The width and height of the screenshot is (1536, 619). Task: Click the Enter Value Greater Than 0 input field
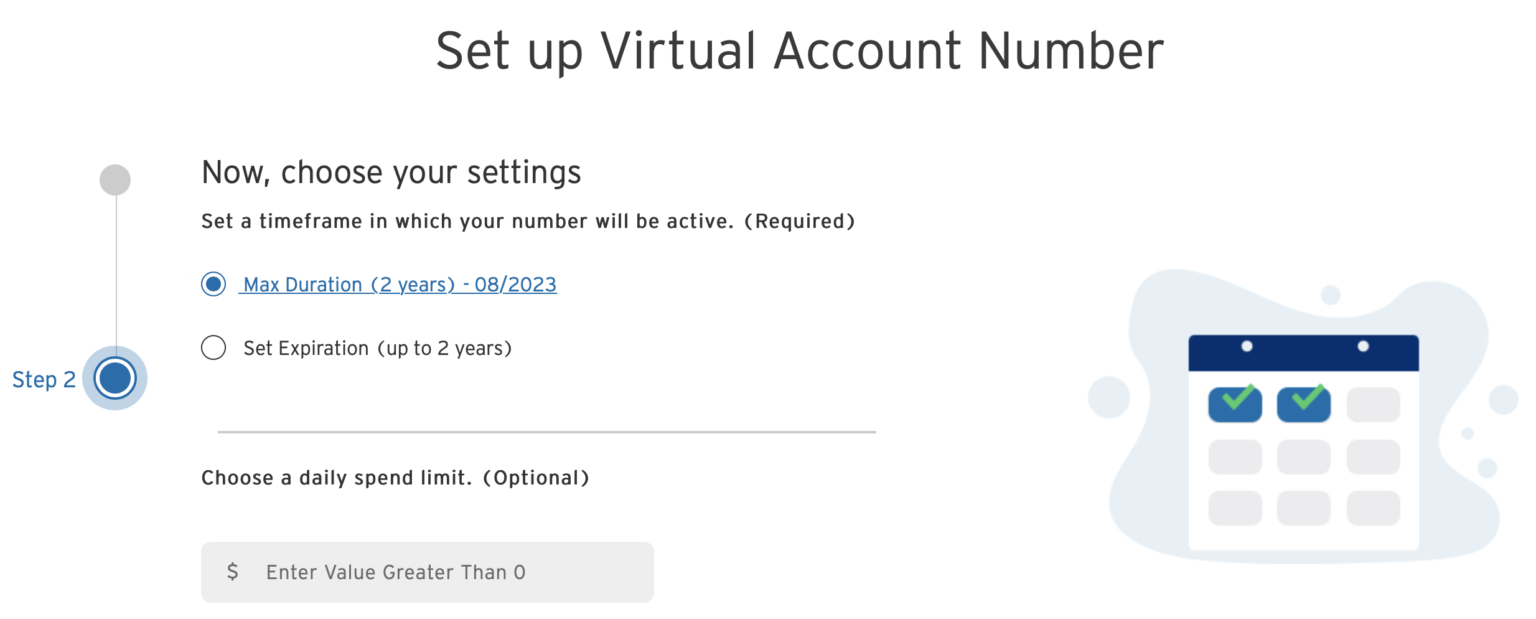tap(427, 571)
